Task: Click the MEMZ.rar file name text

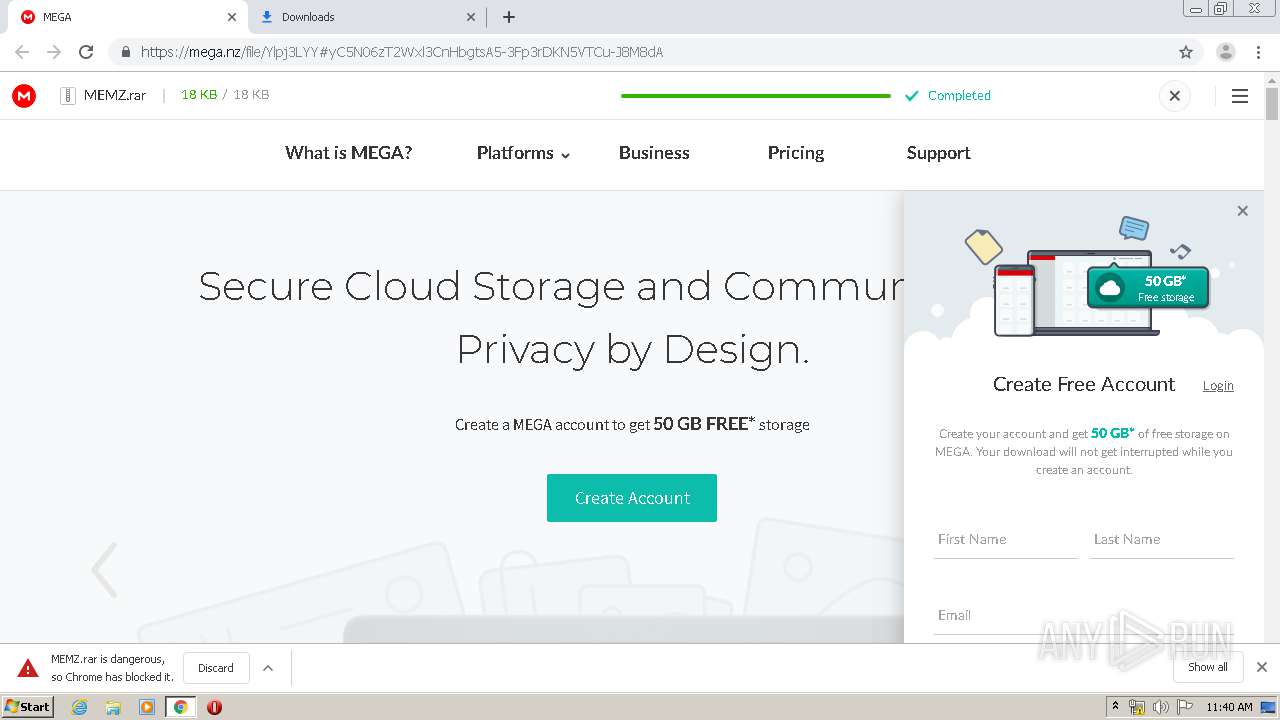Action: (x=115, y=95)
